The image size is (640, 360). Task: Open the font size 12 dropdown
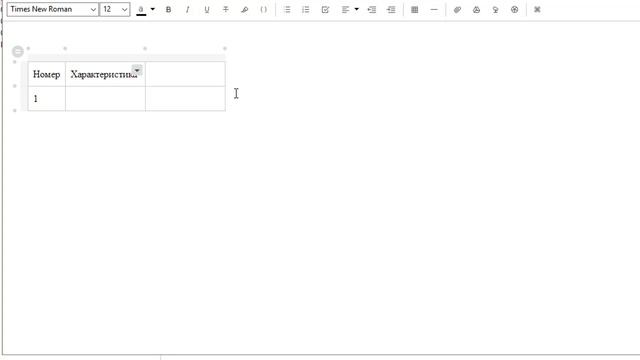coord(115,9)
